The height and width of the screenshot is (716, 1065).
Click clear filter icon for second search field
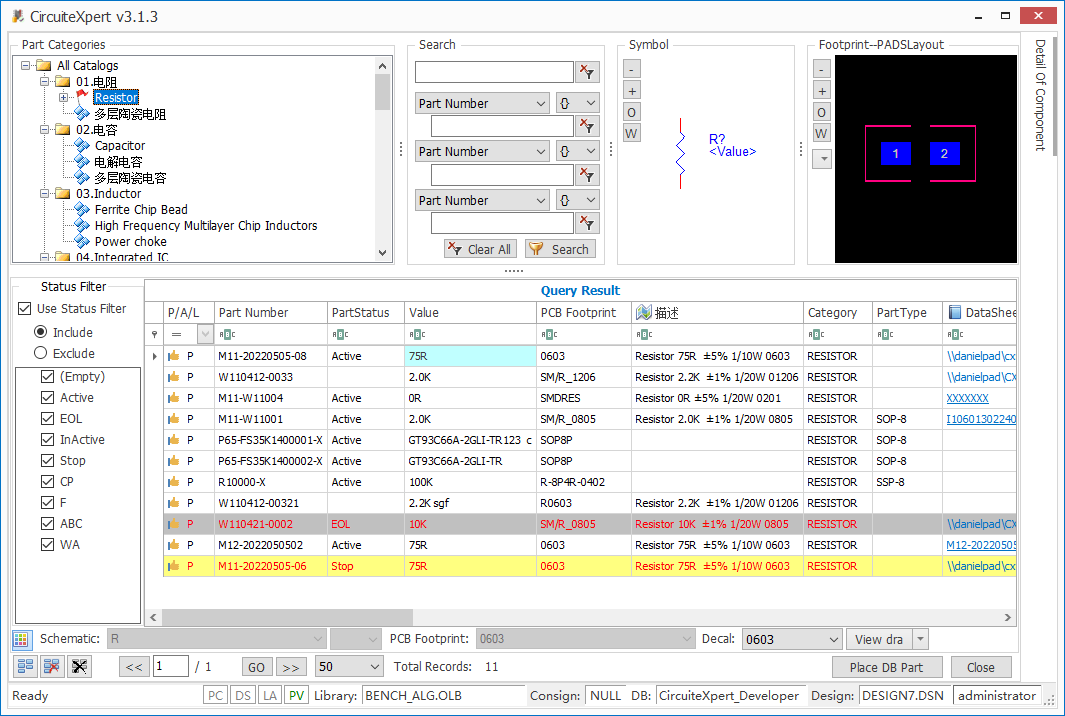click(x=587, y=126)
